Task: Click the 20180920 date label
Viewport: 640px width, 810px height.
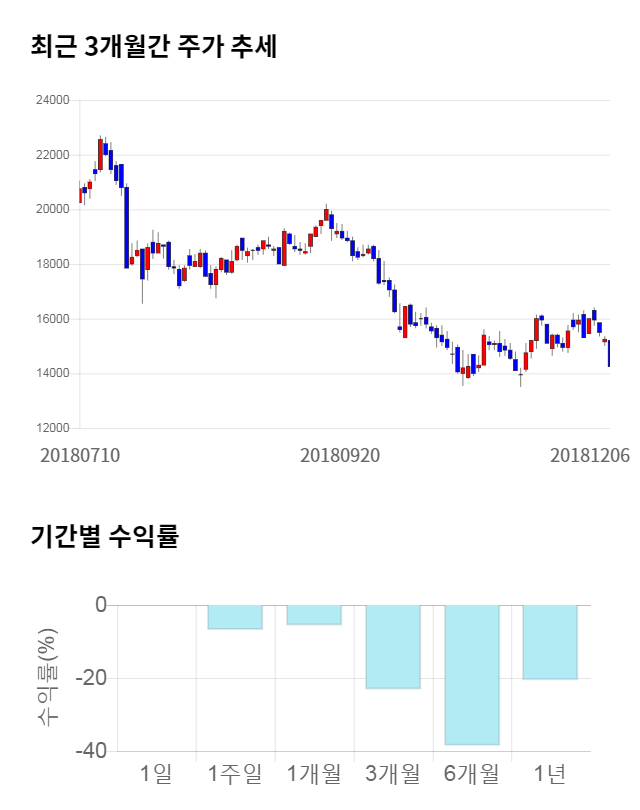Action: click(340, 454)
